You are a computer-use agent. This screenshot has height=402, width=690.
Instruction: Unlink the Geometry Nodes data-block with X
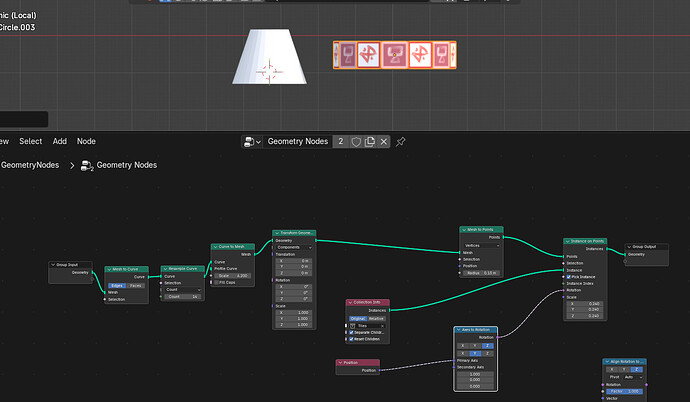point(383,142)
